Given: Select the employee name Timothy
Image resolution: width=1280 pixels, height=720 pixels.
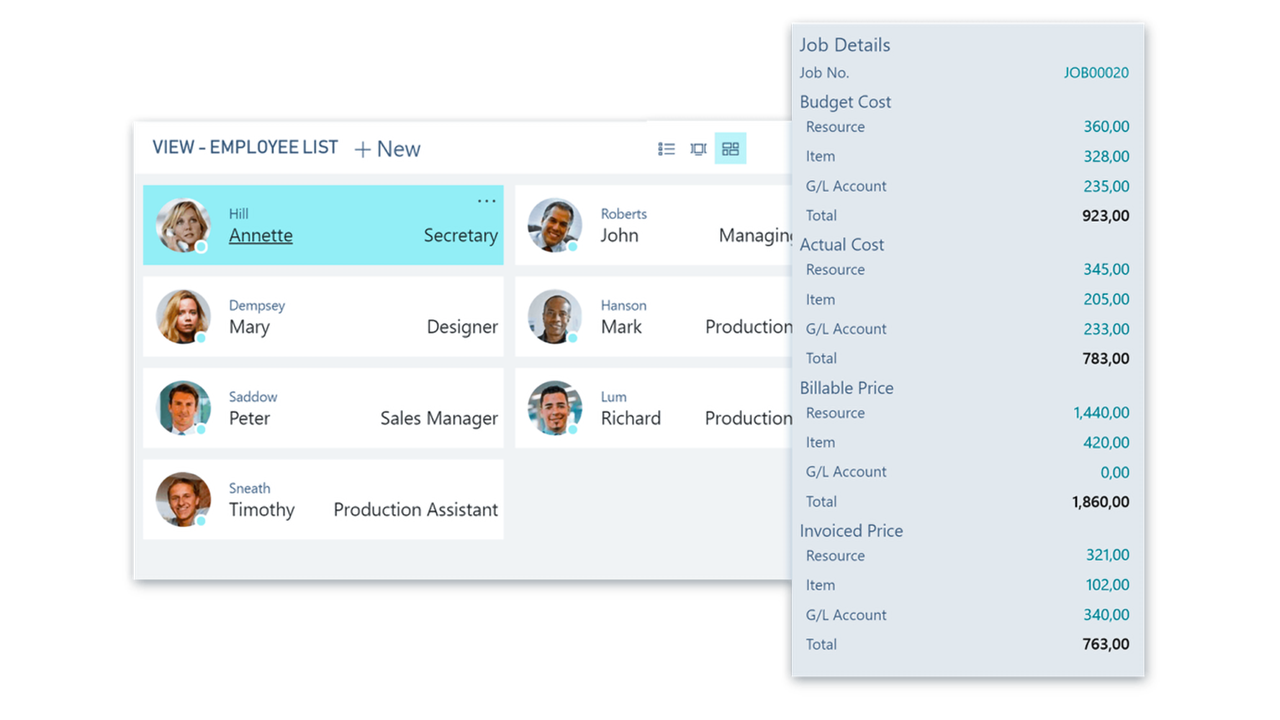Looking at the screenshot, I should pyautogui.click(x=262, y=510).
